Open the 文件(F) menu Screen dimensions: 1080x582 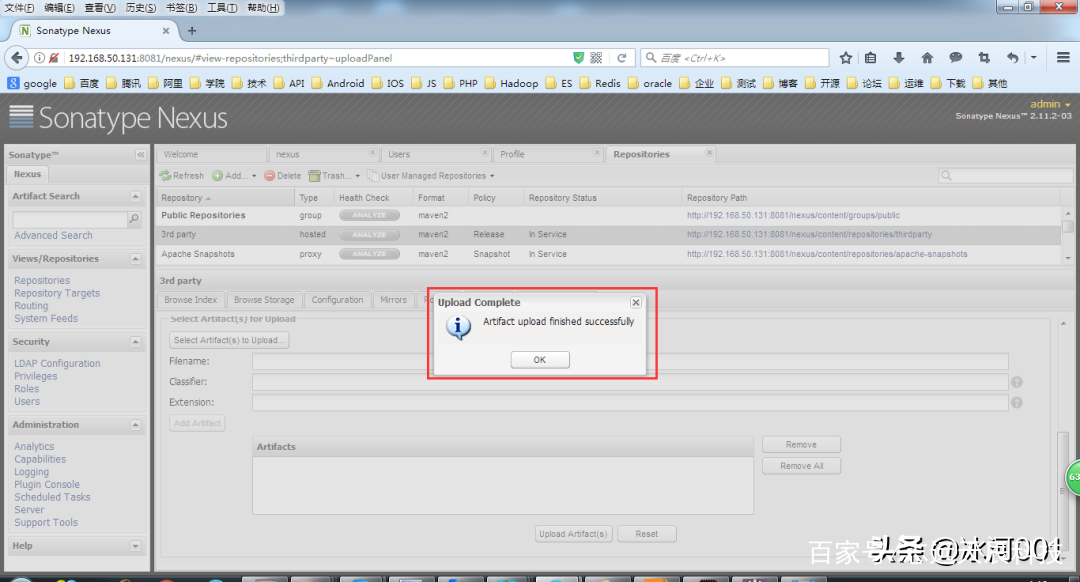19,8
